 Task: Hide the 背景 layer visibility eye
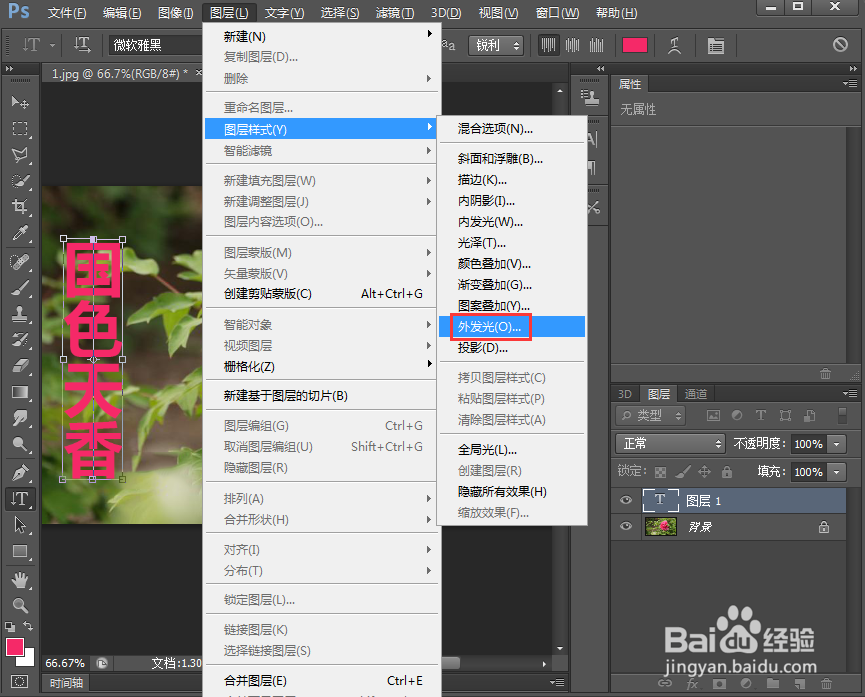pos(626,526)
